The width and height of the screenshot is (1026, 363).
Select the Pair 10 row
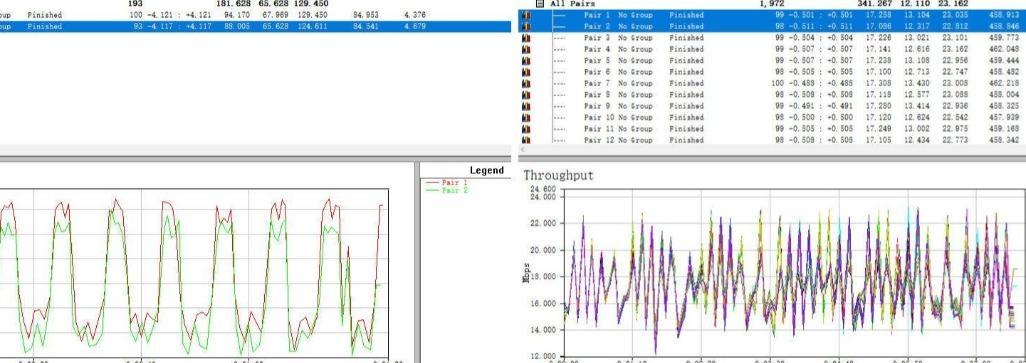772,118
